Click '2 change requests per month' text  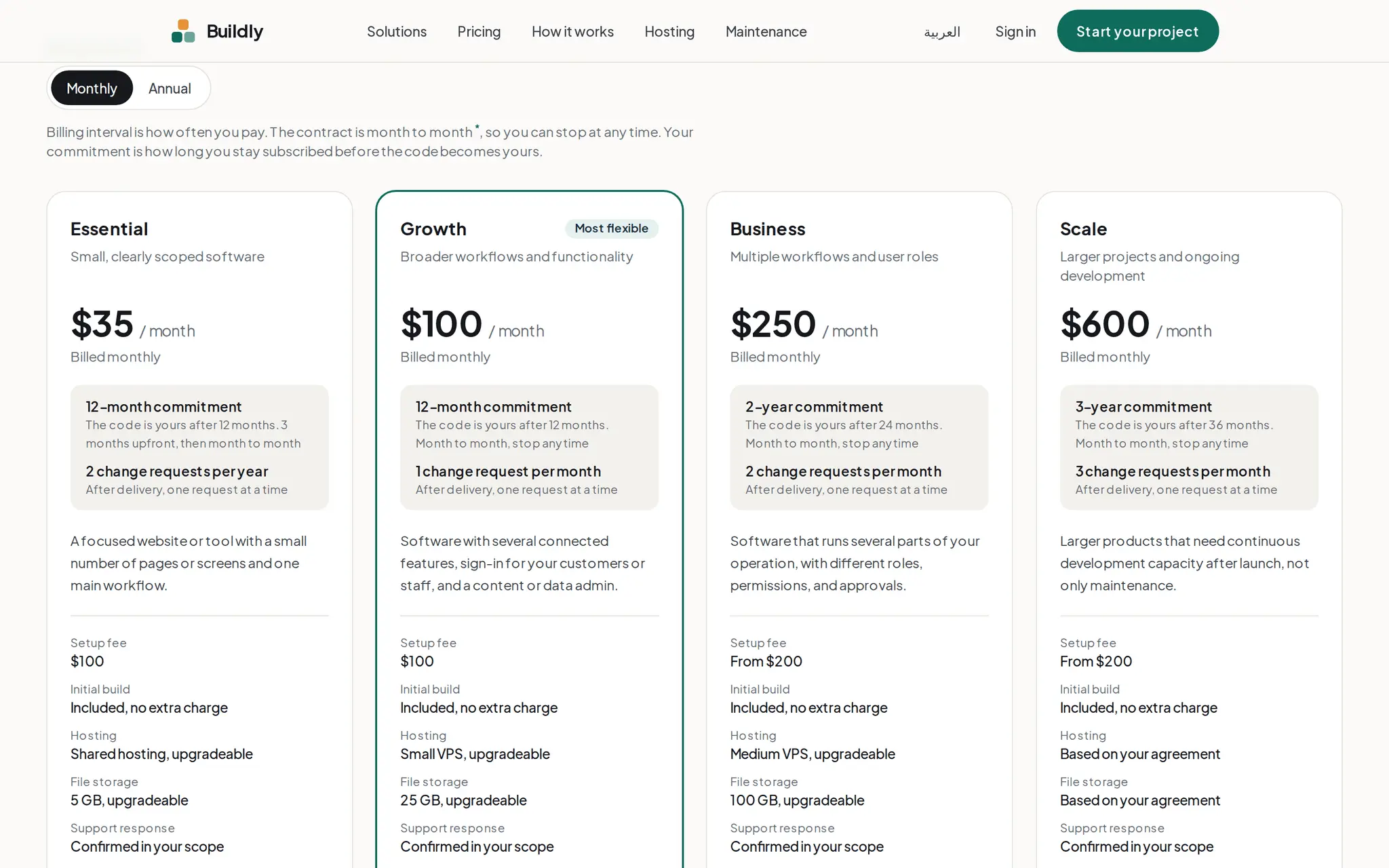click(x=843, y=471)
